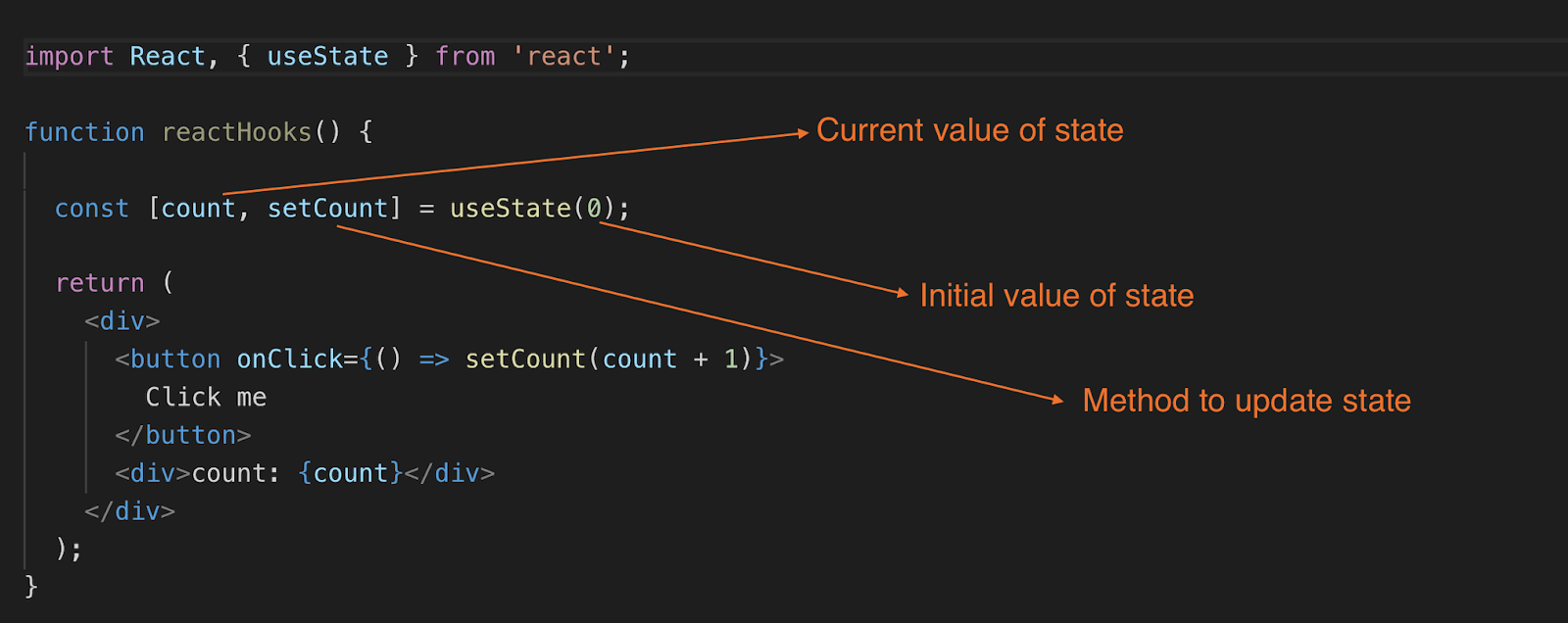Click the last closing '</div>' tag
The height and width of the screenshot is (623, 1568).
coord(129,511)
